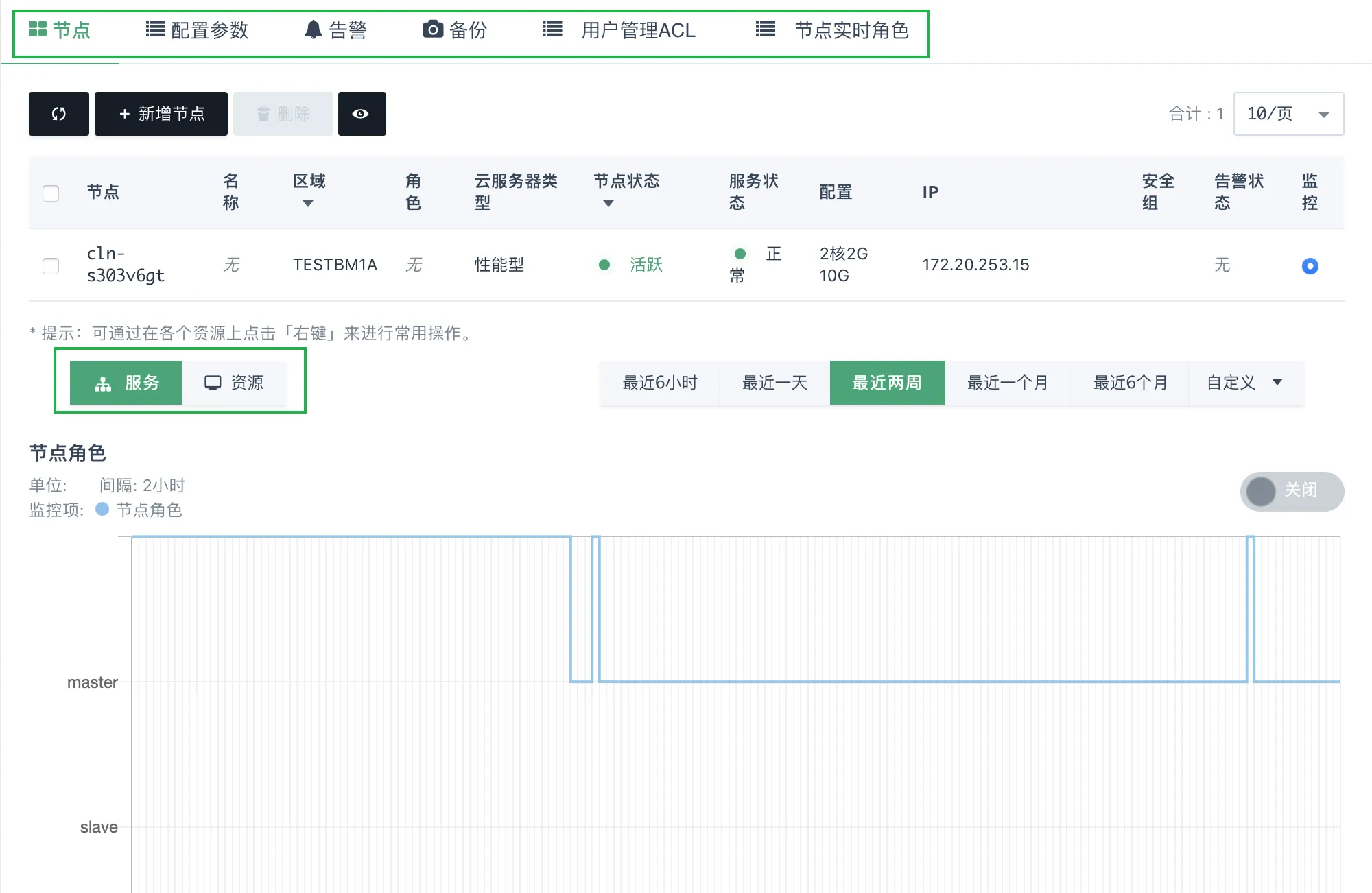Open the 备份 camera icon tab
Image resolution: width=1372 pixels, height=893 pixels.
(x=454, y=30)
